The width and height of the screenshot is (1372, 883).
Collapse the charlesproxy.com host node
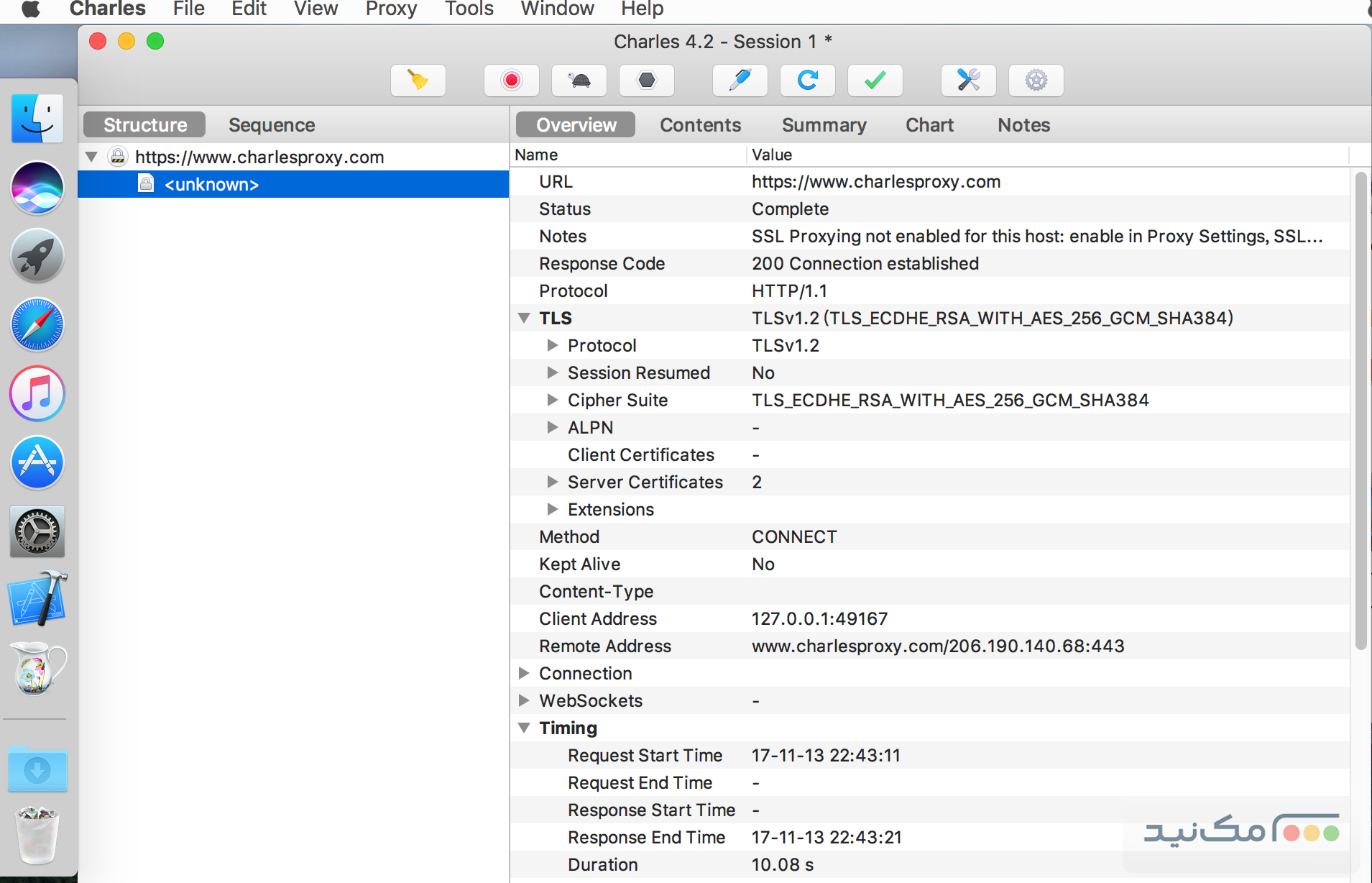(x=91, y=157)
